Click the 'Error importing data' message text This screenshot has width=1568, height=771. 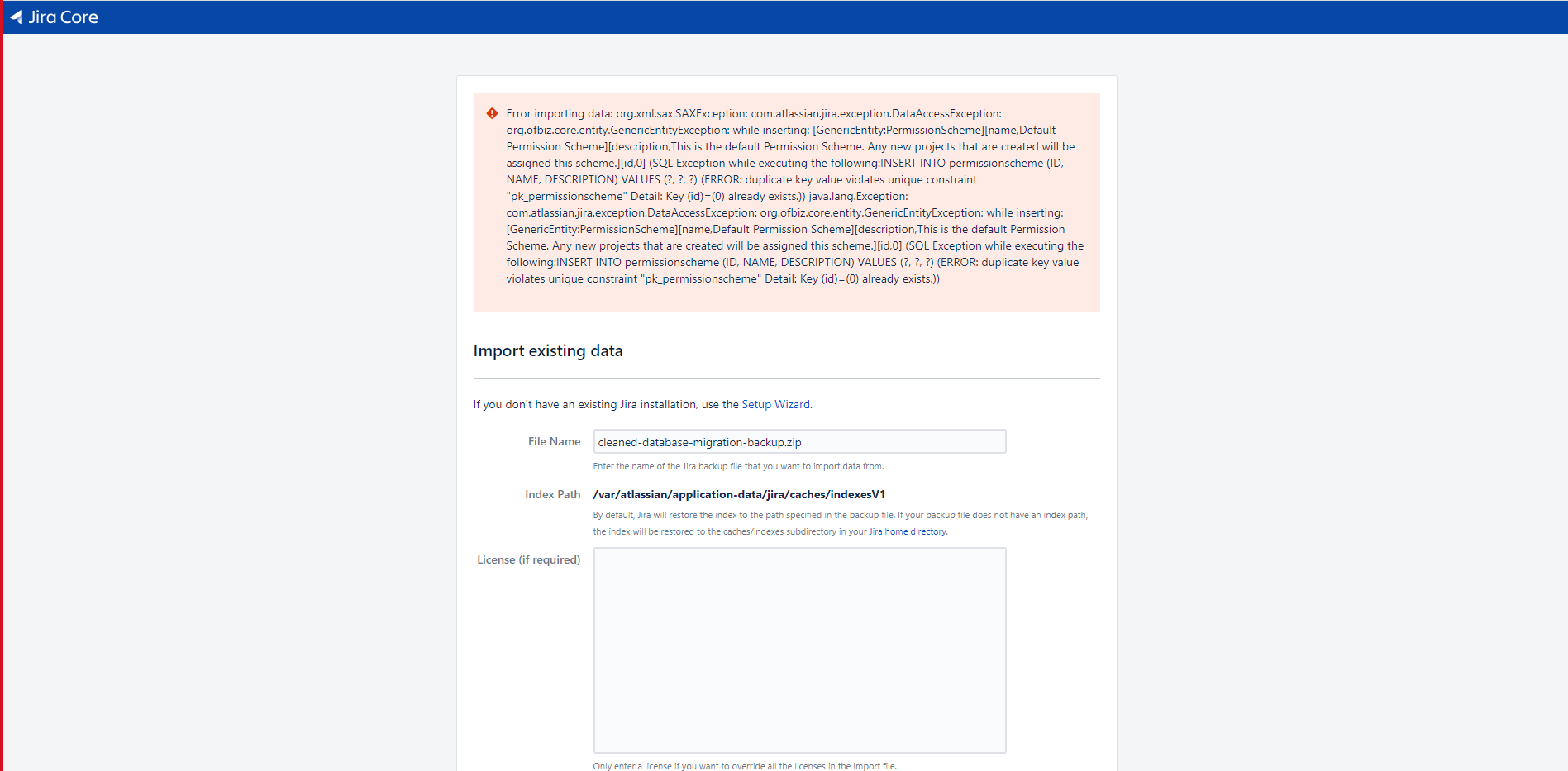[x=795, y=196]
